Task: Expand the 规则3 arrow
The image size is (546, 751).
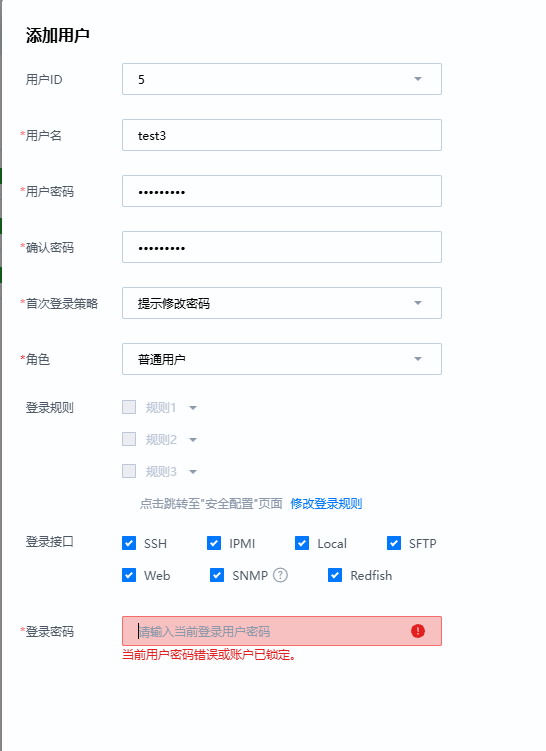Action: pos(193,472)
